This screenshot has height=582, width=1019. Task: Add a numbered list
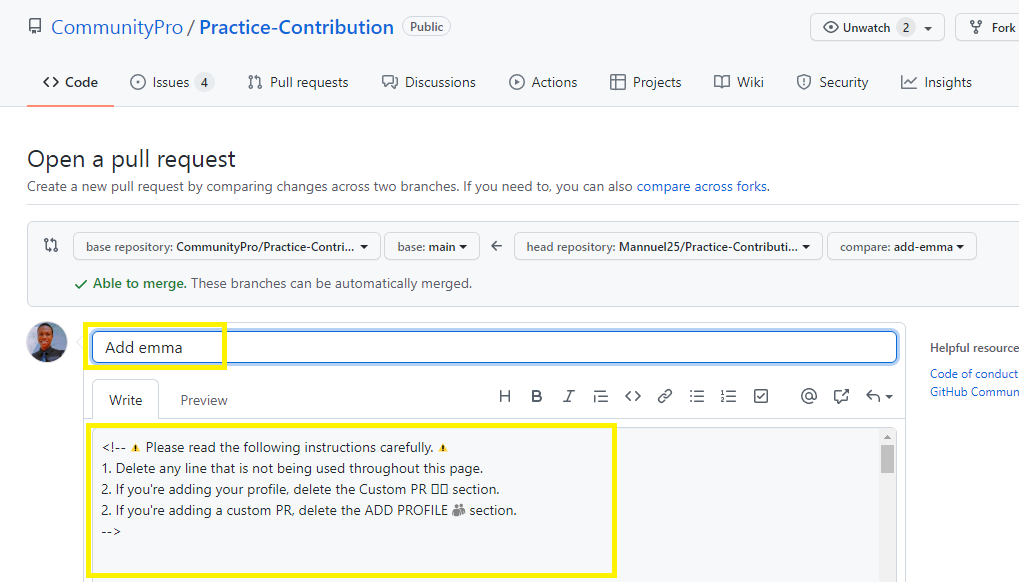coord(729,396)
